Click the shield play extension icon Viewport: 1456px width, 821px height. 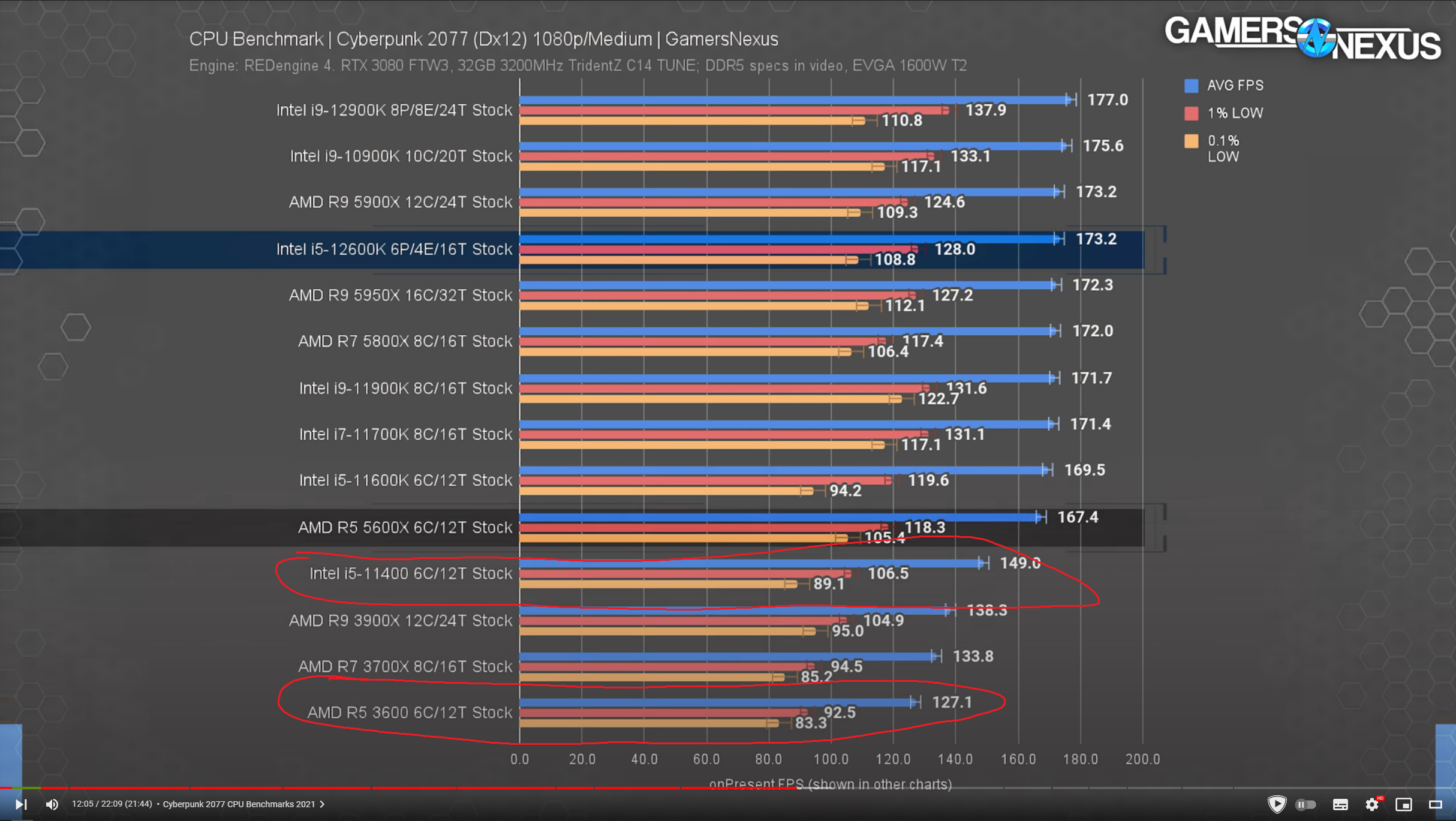coord(1277,804)
